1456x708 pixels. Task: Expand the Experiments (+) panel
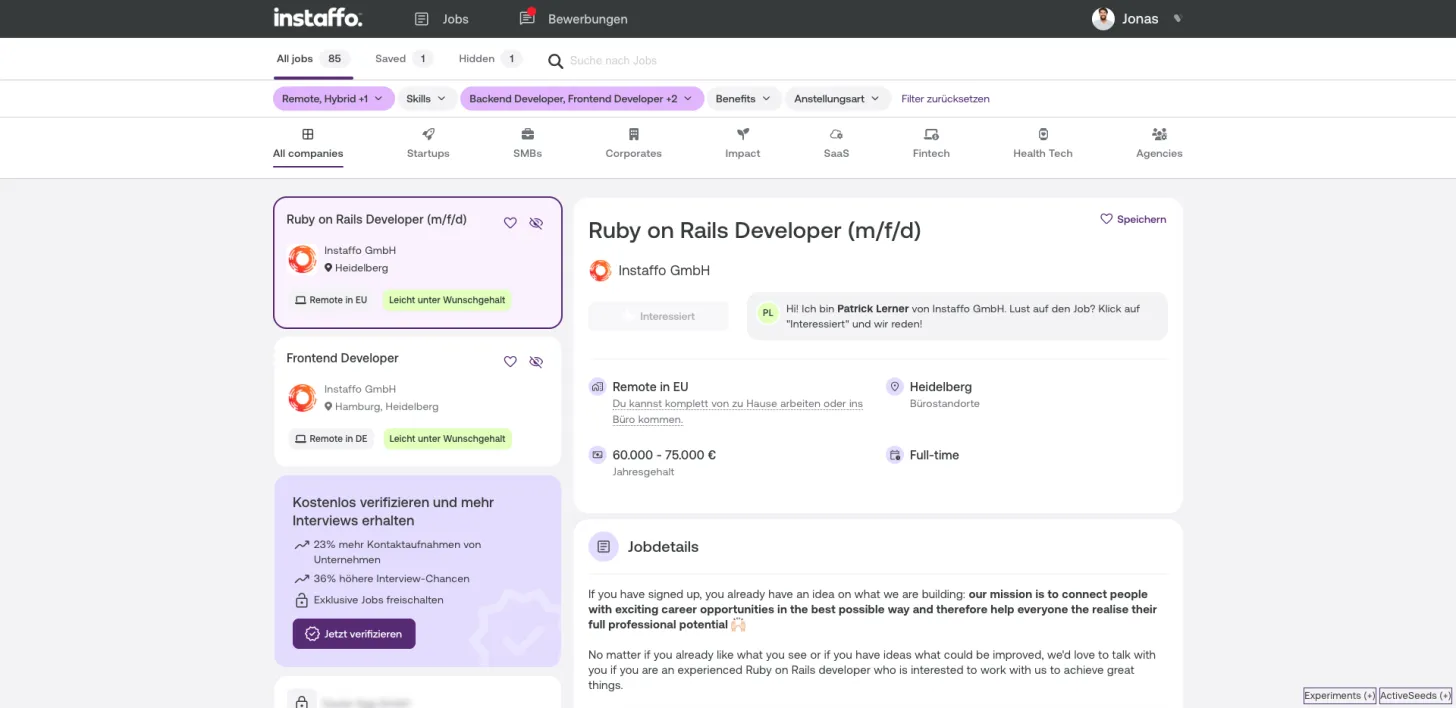point(1340,695)
